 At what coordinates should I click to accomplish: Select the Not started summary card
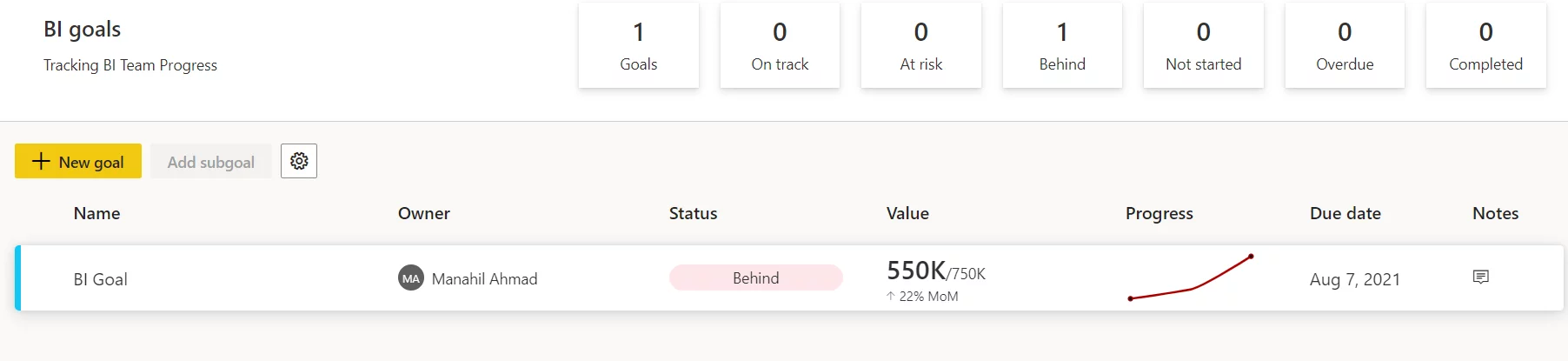click(x=1204, y=45)
